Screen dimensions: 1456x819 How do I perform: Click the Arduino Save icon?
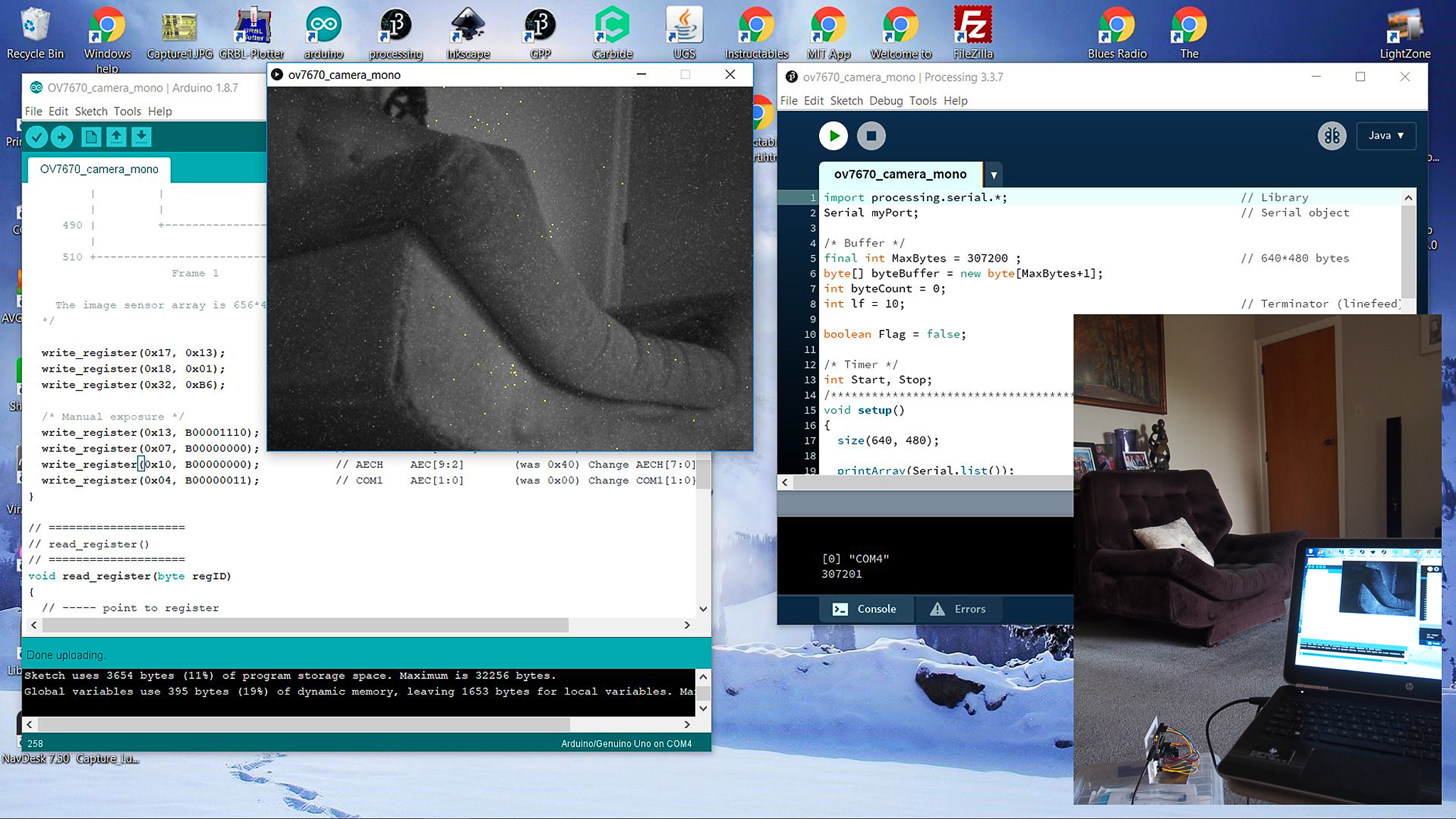(142, 137)
